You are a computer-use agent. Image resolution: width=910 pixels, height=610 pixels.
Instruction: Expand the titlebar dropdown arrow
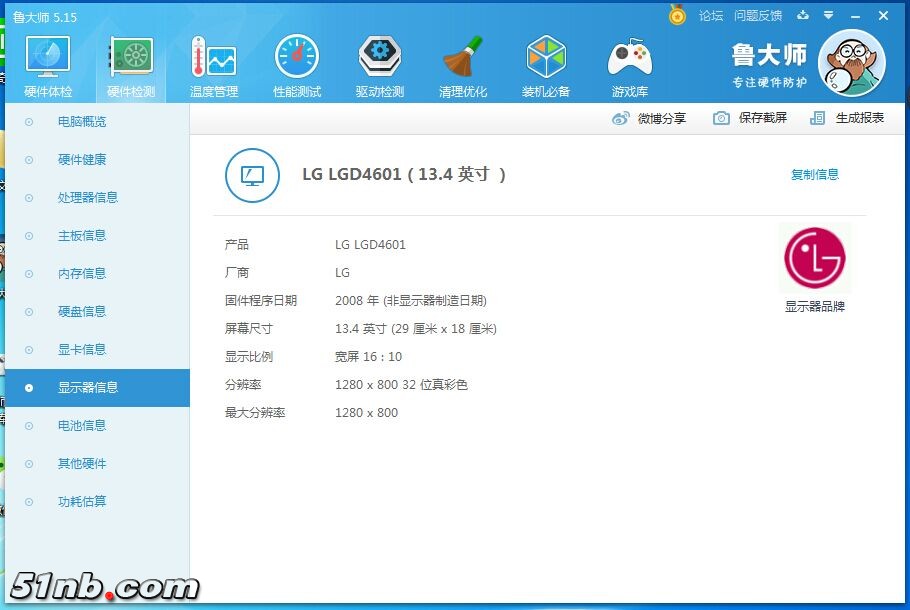pos(830,16)
